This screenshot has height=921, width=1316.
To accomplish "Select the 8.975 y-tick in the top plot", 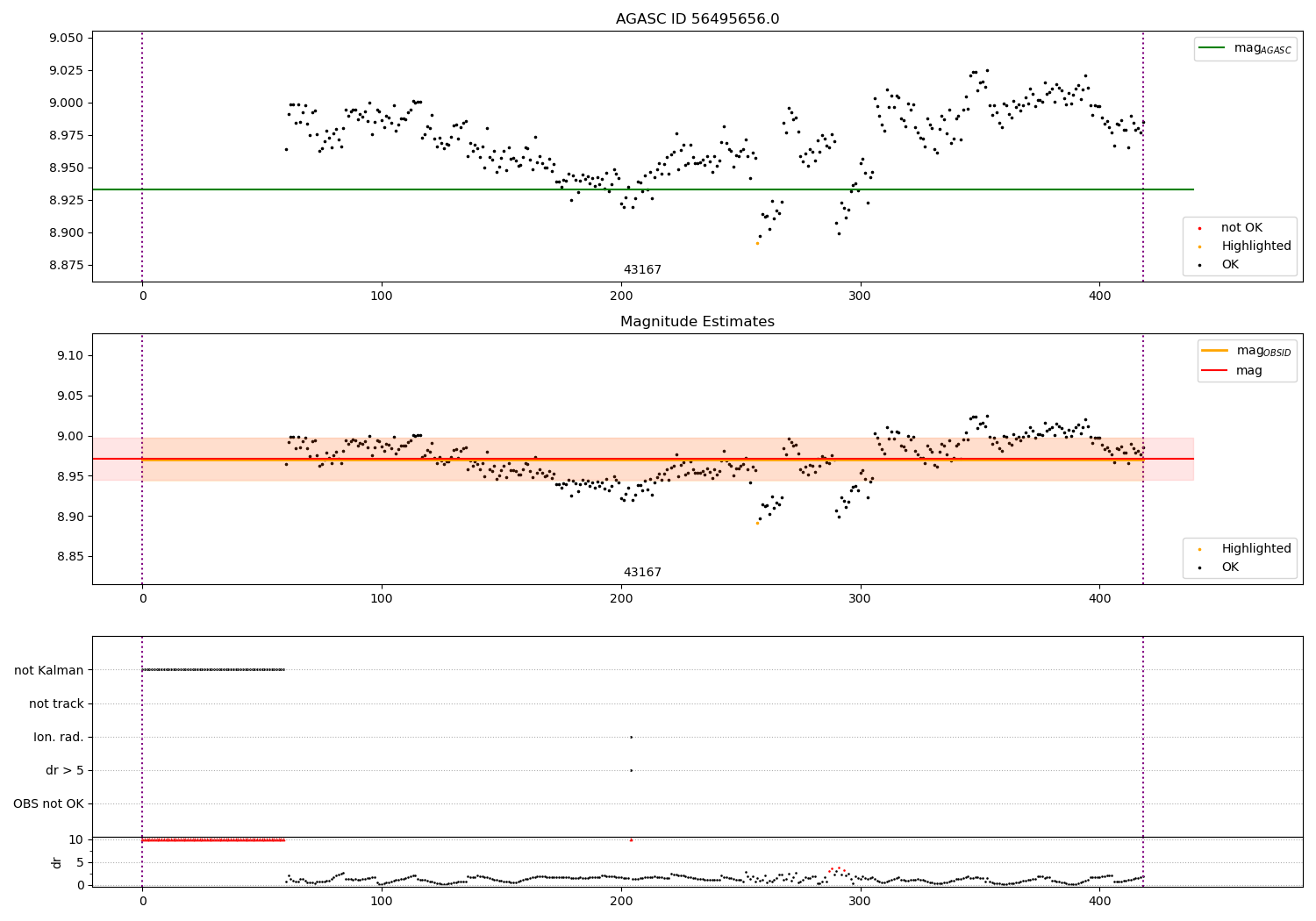I will click(x=66, y=135).
